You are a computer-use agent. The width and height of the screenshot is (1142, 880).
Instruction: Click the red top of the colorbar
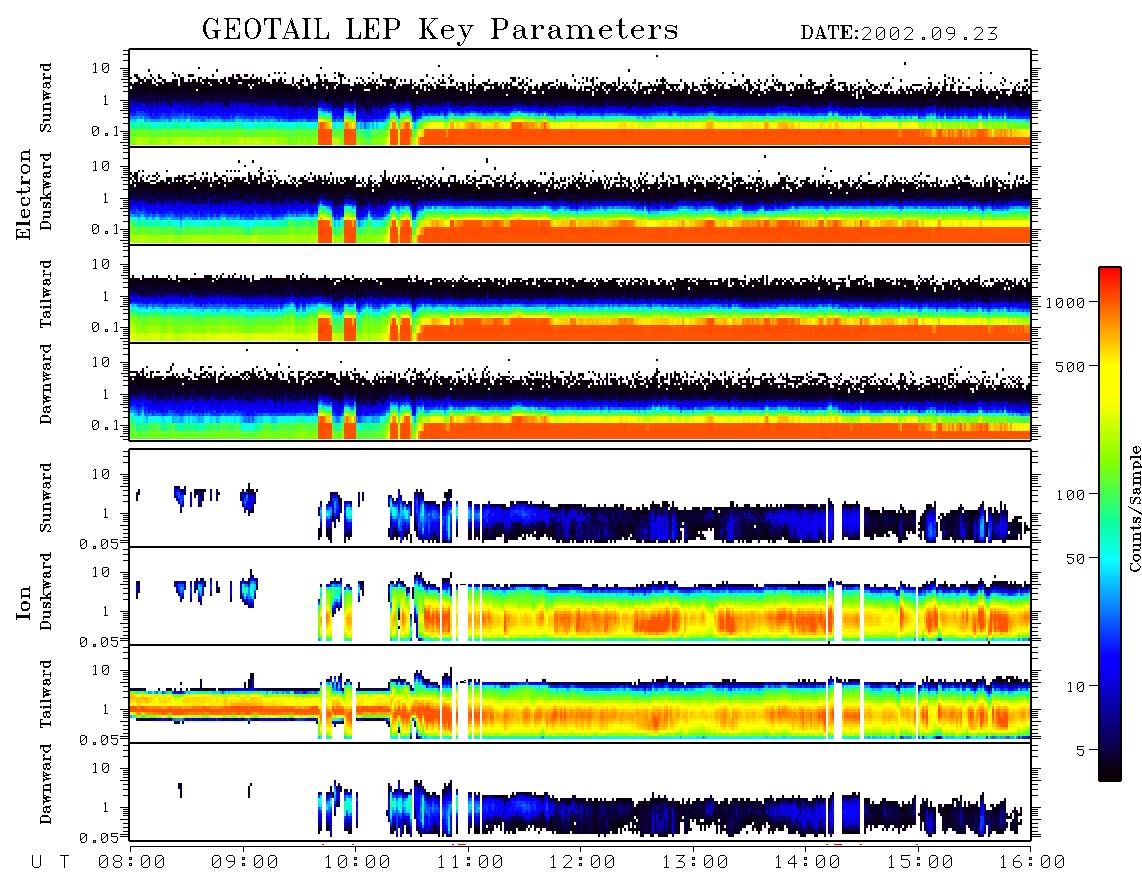[1110, 277]
